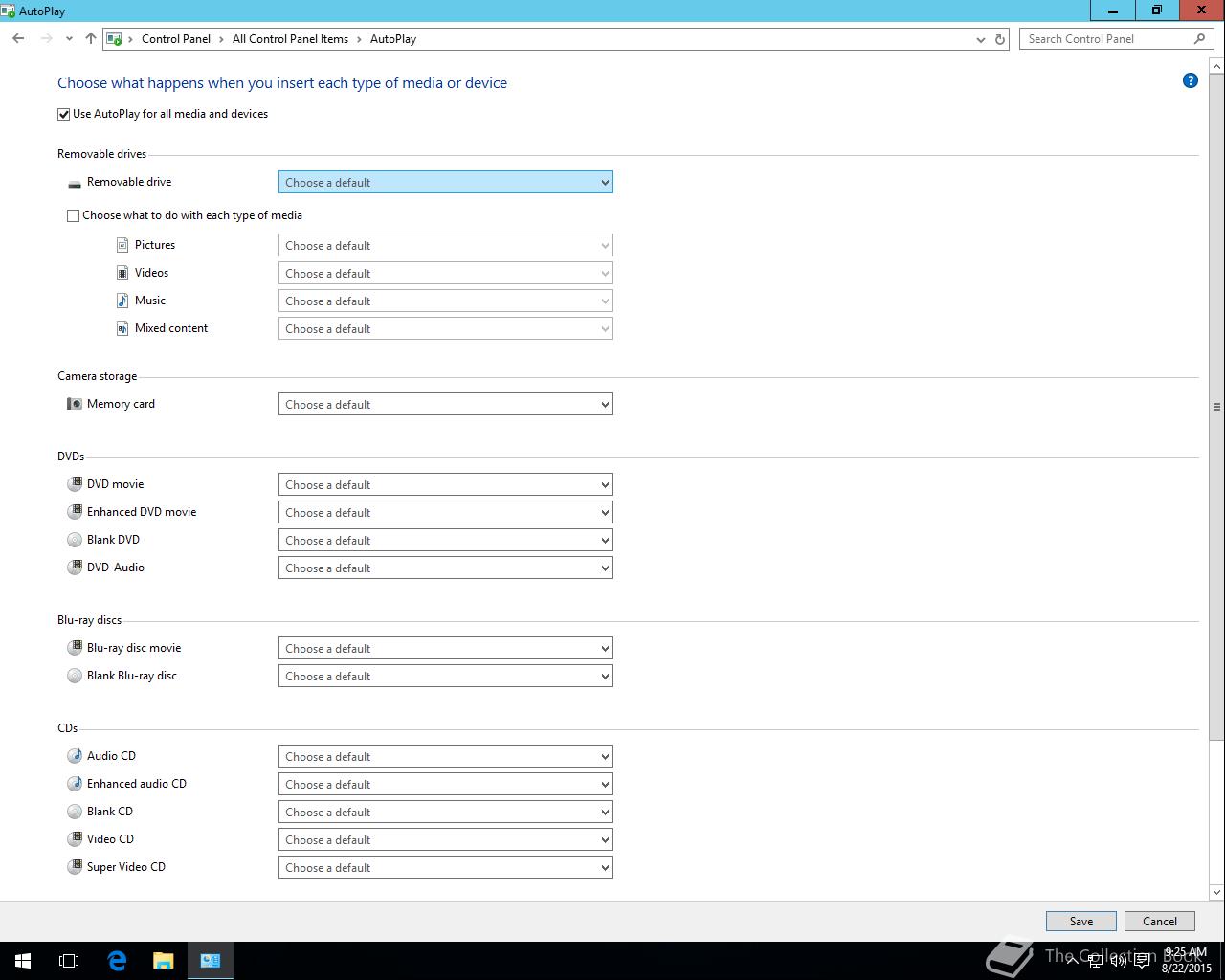Image resolution: width=1225 pixels, height=980 pixels.
Task: Open the DVD movie default dropdown
Action: click(446, 484)
